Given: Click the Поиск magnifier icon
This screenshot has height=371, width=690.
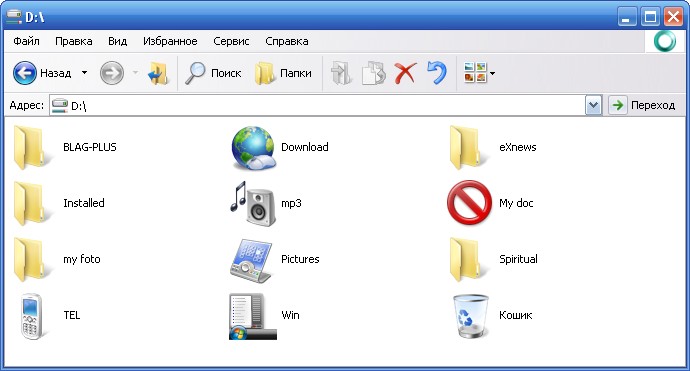Looking at the screenshot, I should pyautogui.click(x=195, y=73).
